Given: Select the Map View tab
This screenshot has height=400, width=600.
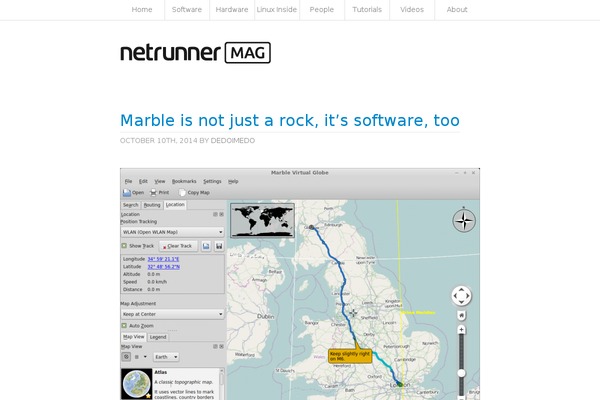Looking at the screenshot, I should pos(134,337).
